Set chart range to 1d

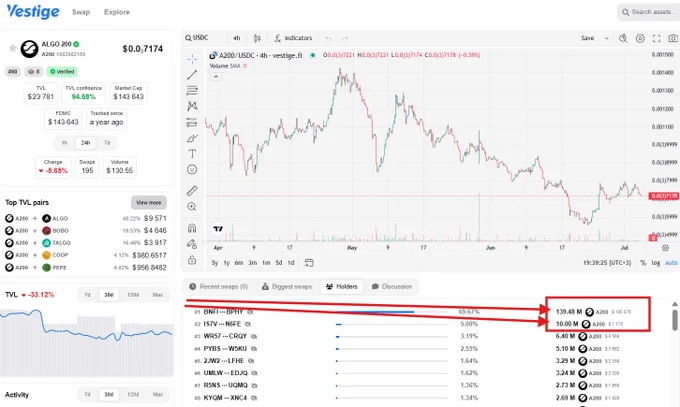click(x=291, y=263)
